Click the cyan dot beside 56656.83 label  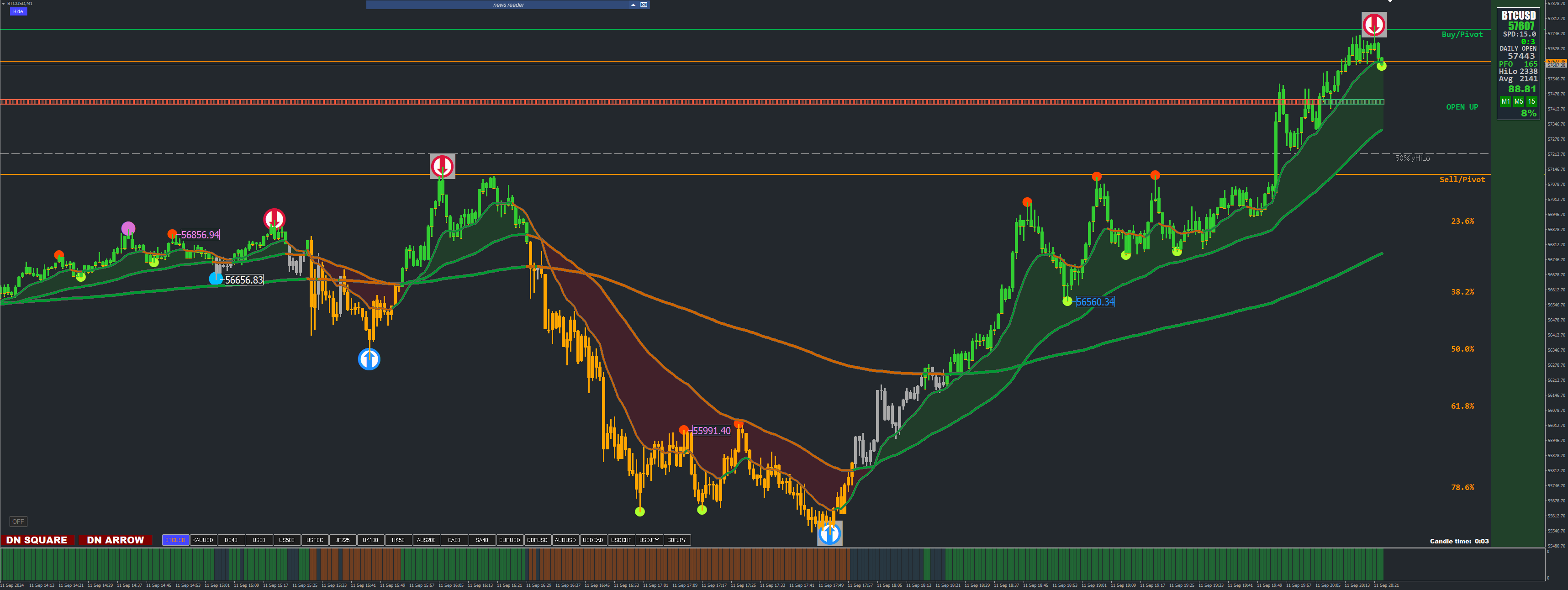(x=216, y=279)
